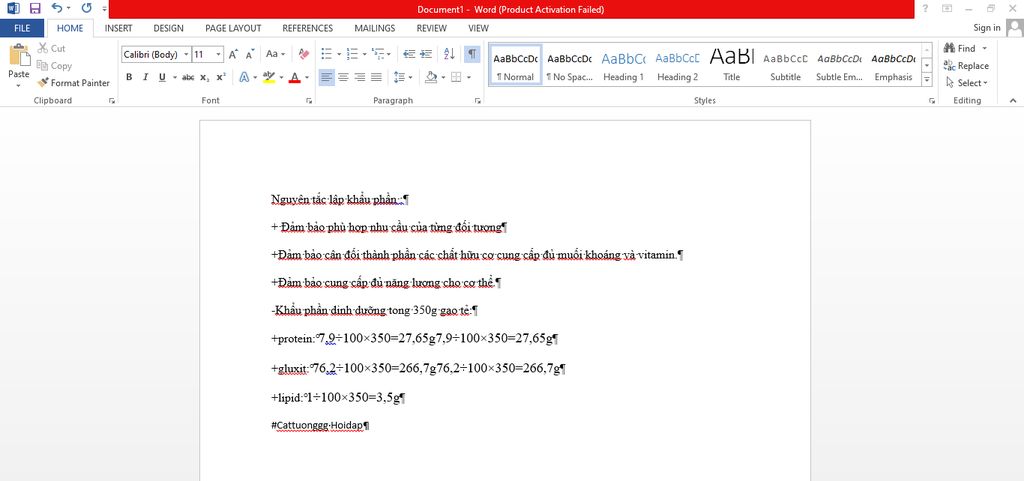Screen dimensions: 1024x481
Task: Toggle Strikethrough formatting
Action: [188, 77]
